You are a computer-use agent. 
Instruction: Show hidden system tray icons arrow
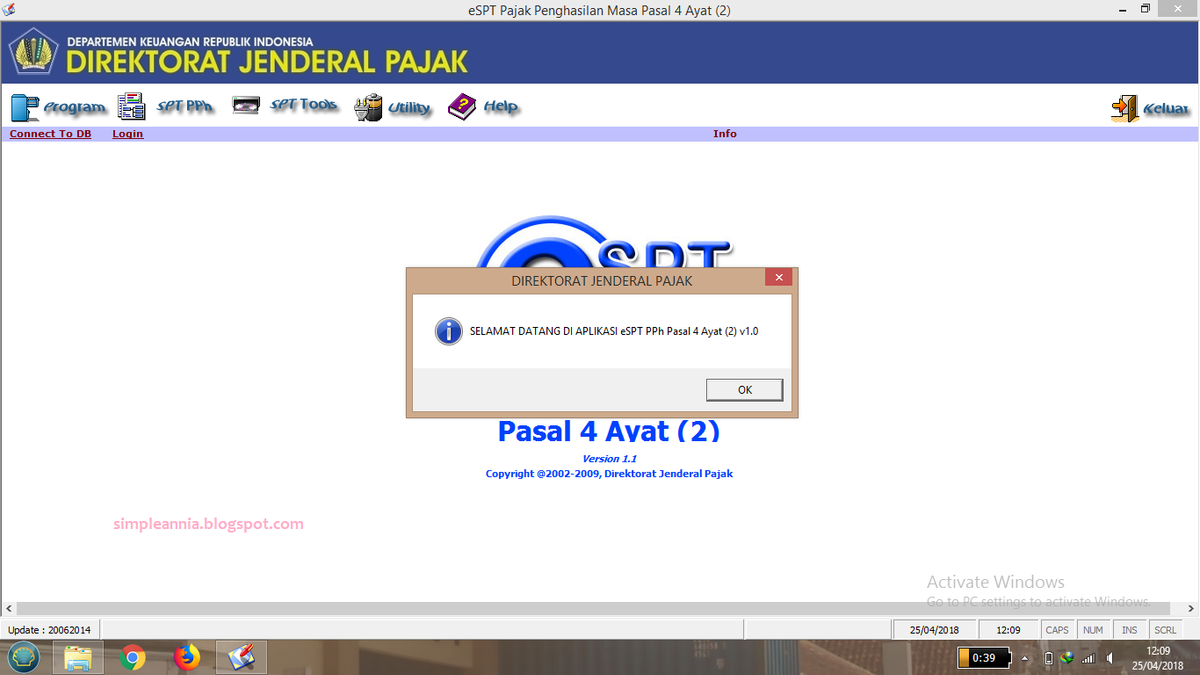pos(1025,658)
